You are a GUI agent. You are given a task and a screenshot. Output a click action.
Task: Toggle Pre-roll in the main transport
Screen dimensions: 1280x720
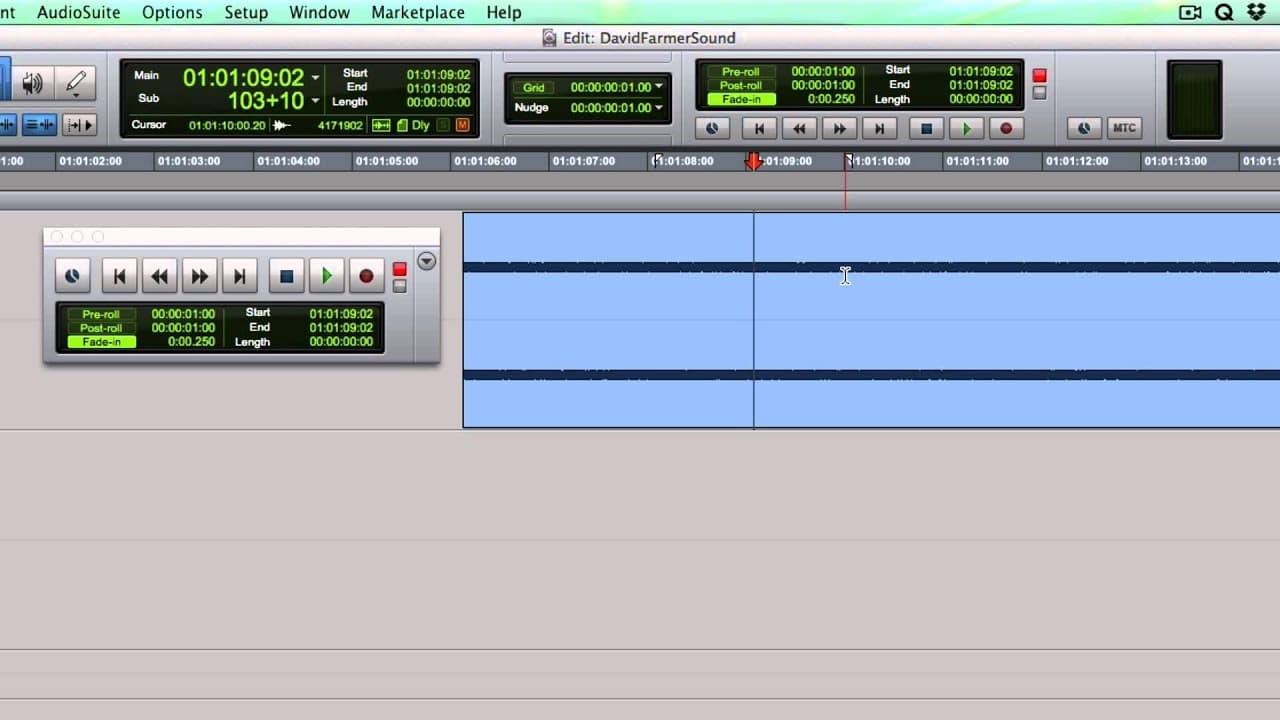point(741,72)
